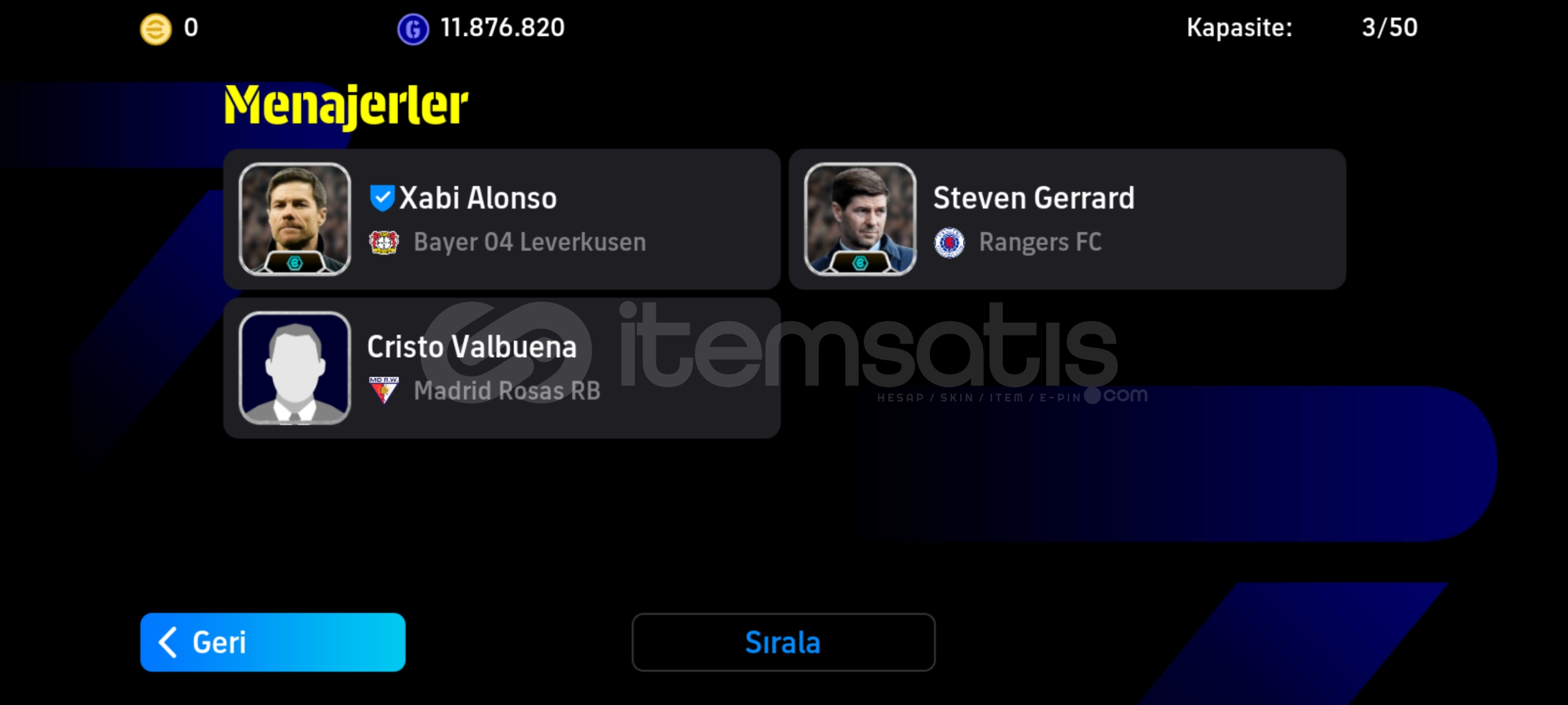Select the Cristo Valbuena manager name
1568x705 pixels.
click(x=472, y=347)
